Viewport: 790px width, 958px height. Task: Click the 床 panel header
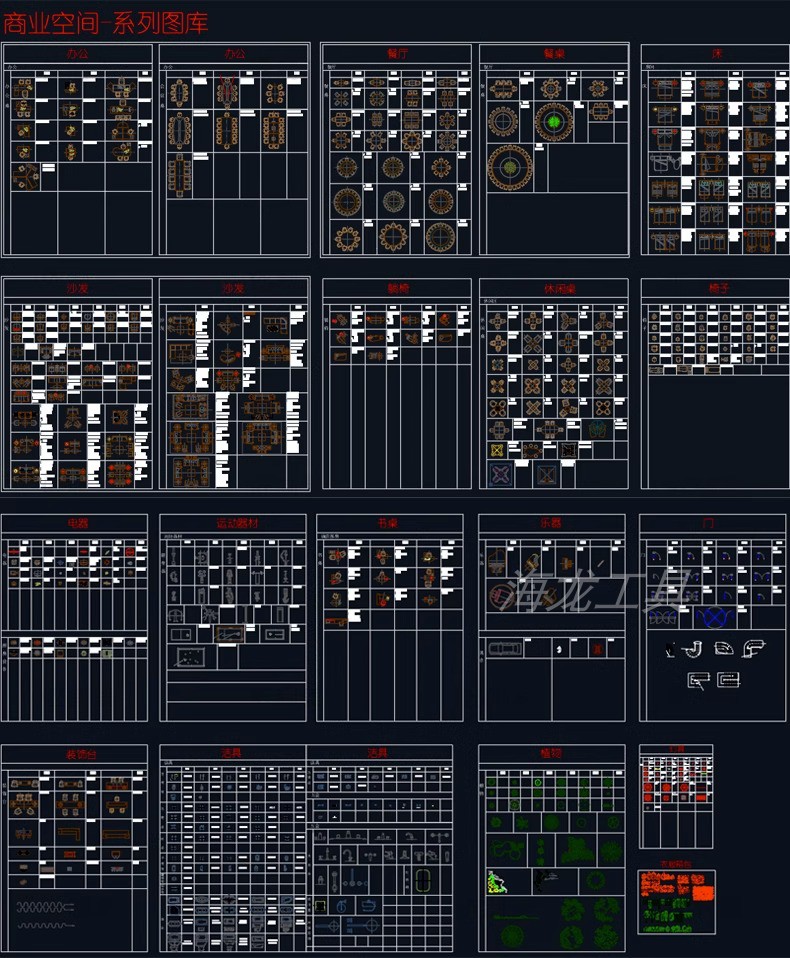coord(716,53)
